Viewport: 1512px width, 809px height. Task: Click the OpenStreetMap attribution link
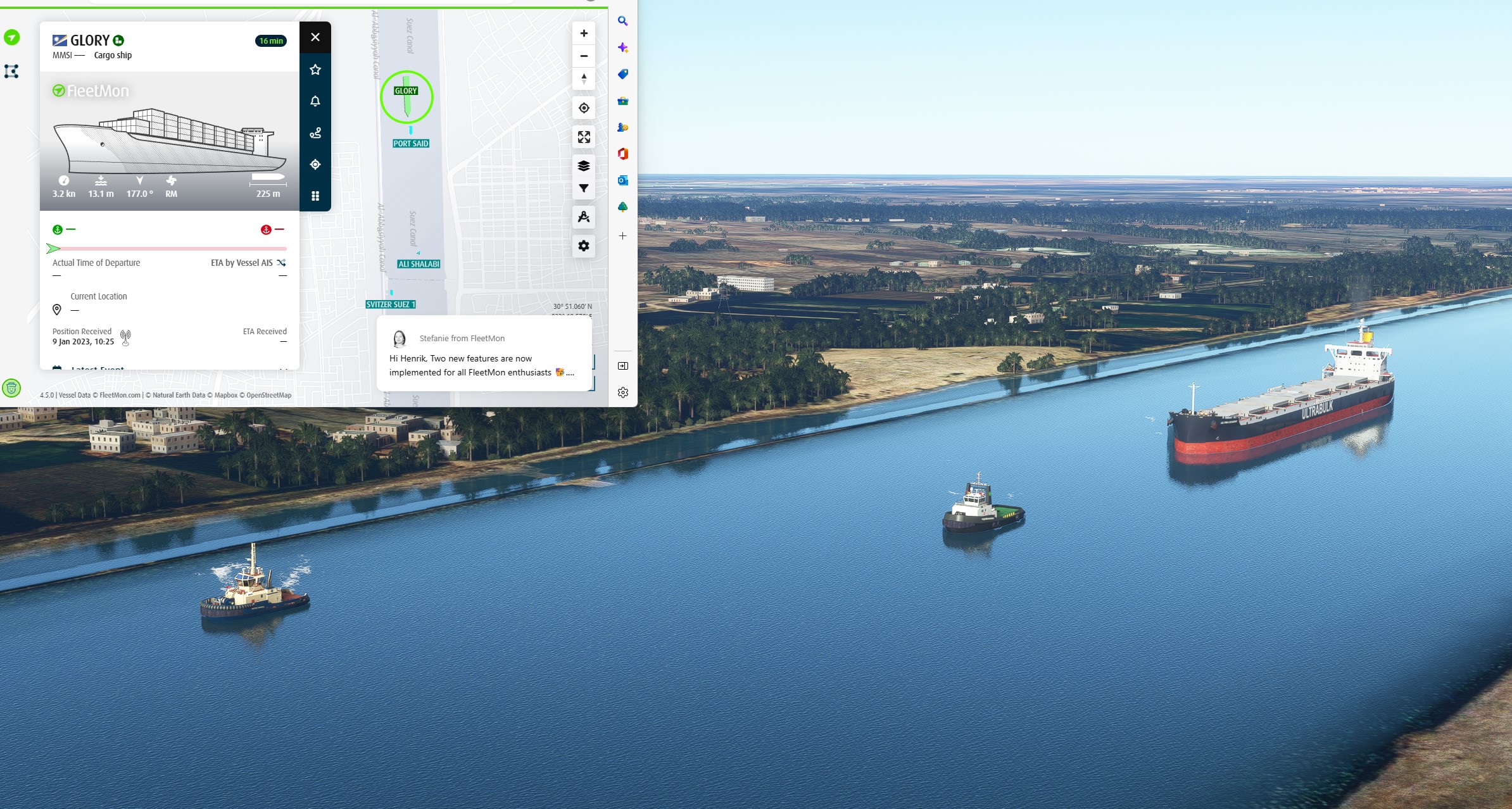pyautogui.click(x=269, y=395)
